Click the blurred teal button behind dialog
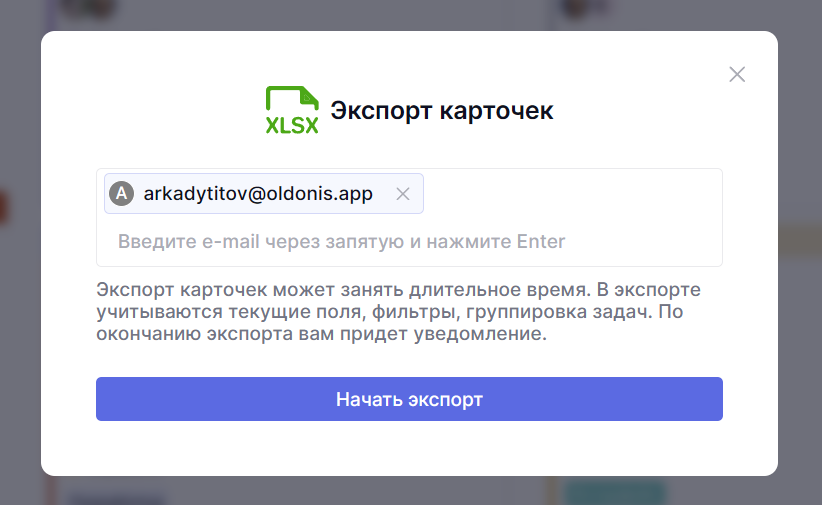822x505 pixels. 614,492
